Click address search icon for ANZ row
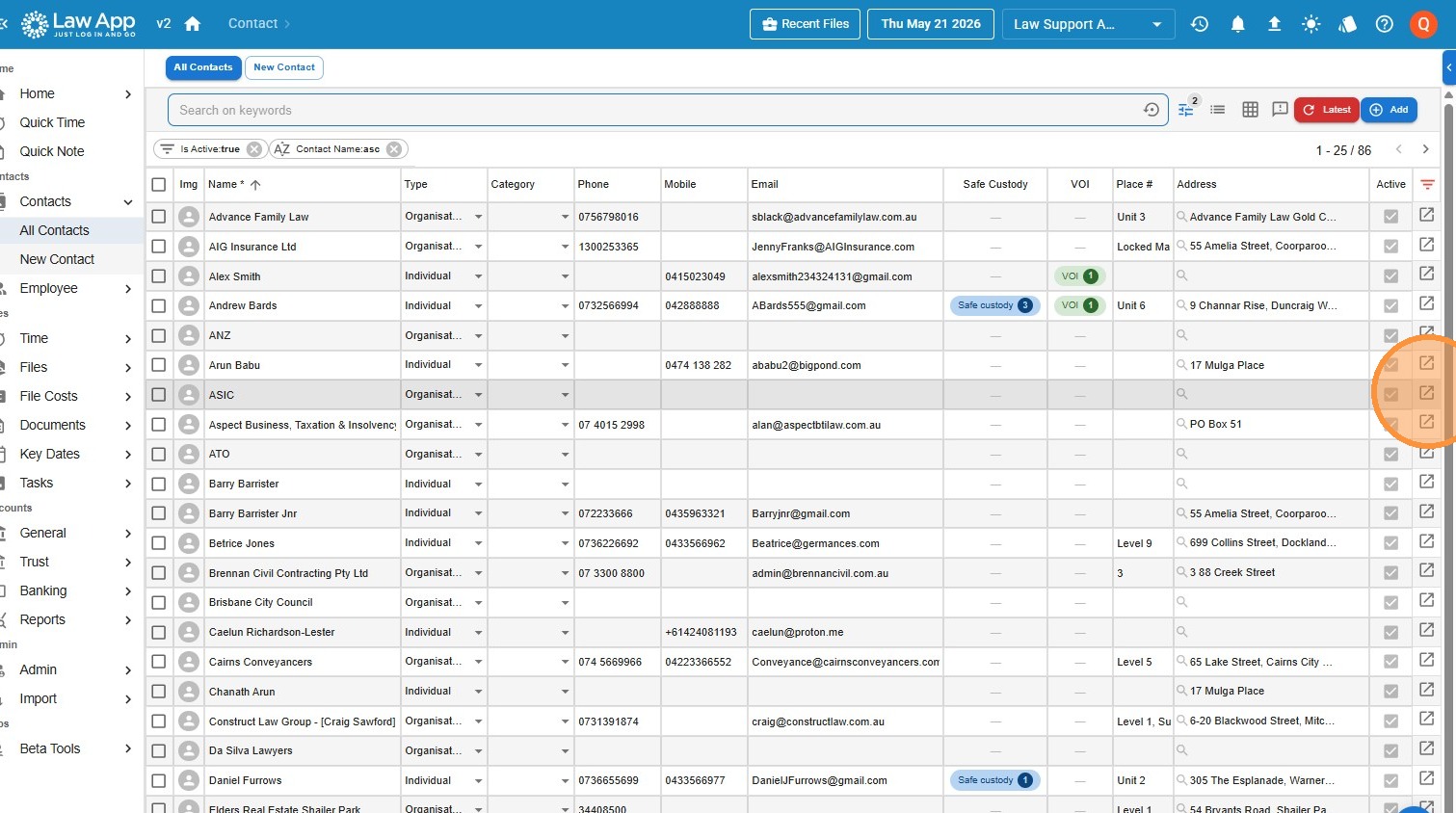The width and height of the screenshot is (1456, 813). pos(1181,335)
